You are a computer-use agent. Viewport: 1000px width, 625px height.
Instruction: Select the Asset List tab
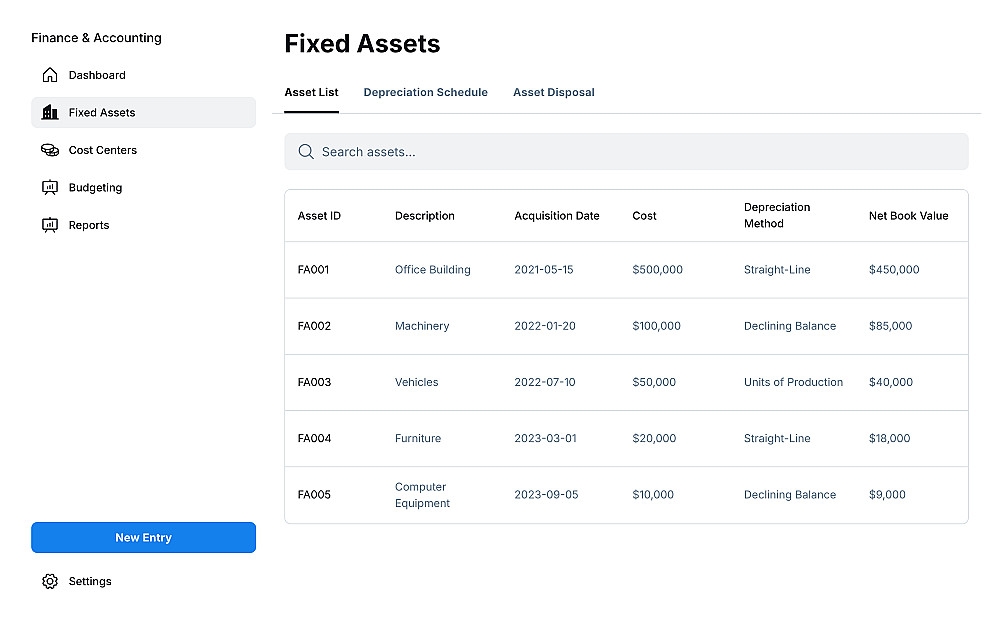point(311,92)
